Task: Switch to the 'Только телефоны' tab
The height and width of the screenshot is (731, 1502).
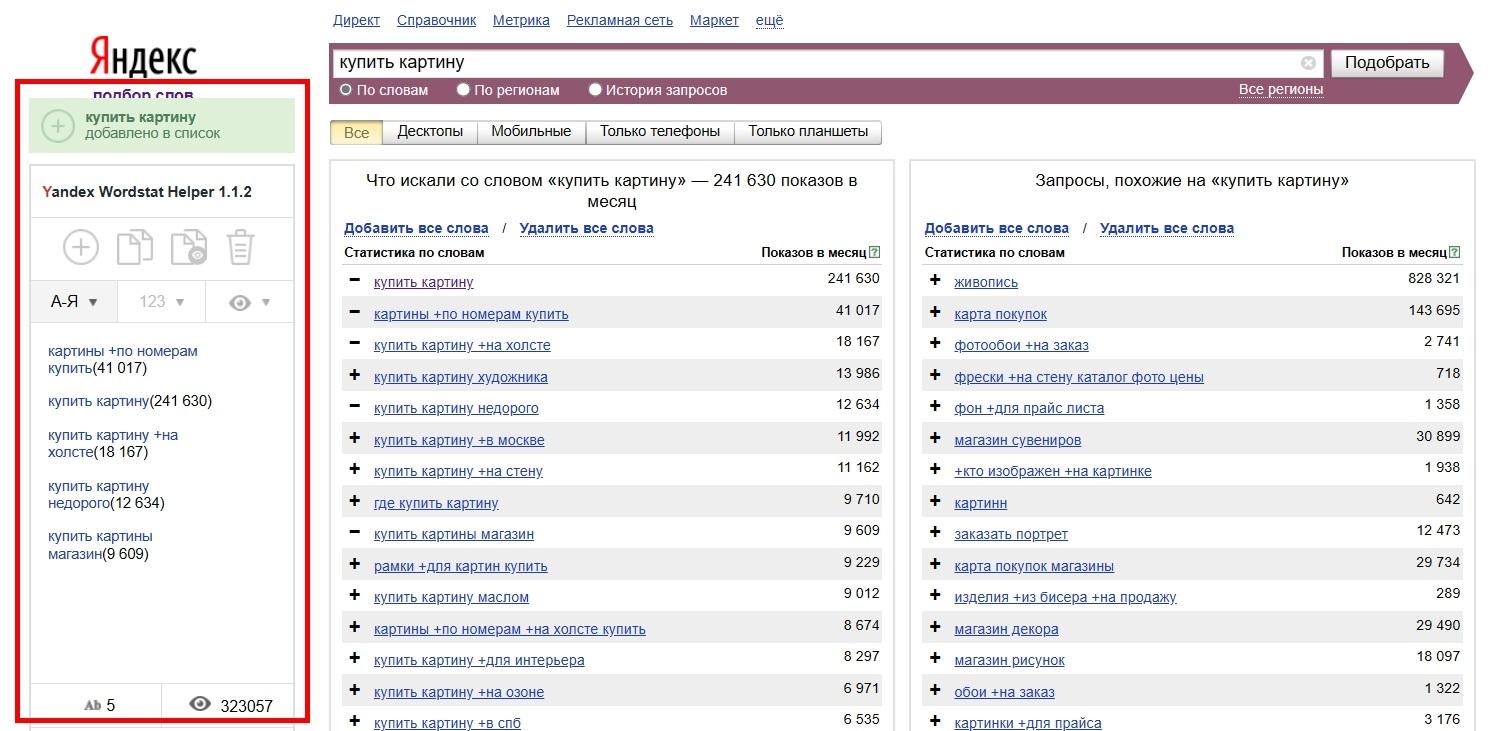Action: pyautogui.click(x=660, y=132)
